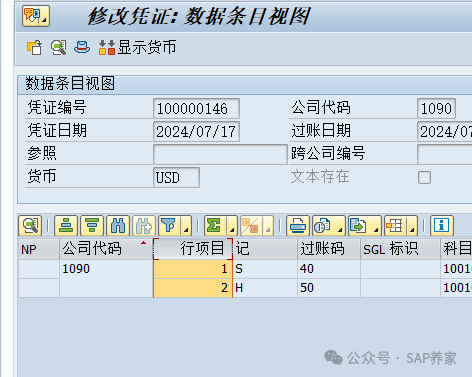This screenshot has height=377, width=472.
Task: Click the display line item details magnifier in the application toolbar
Action: (x=59, y=47)
